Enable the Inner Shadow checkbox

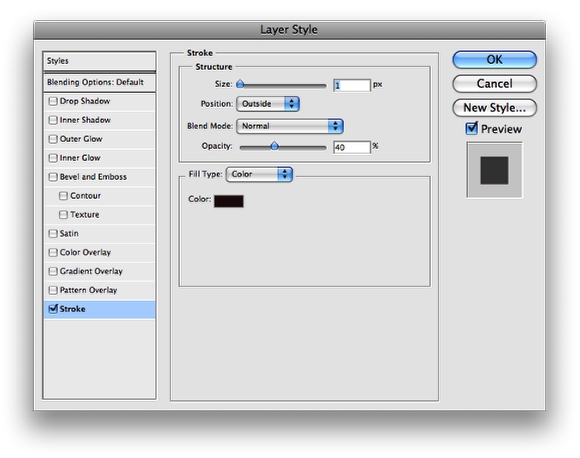[x=53, y=120]
